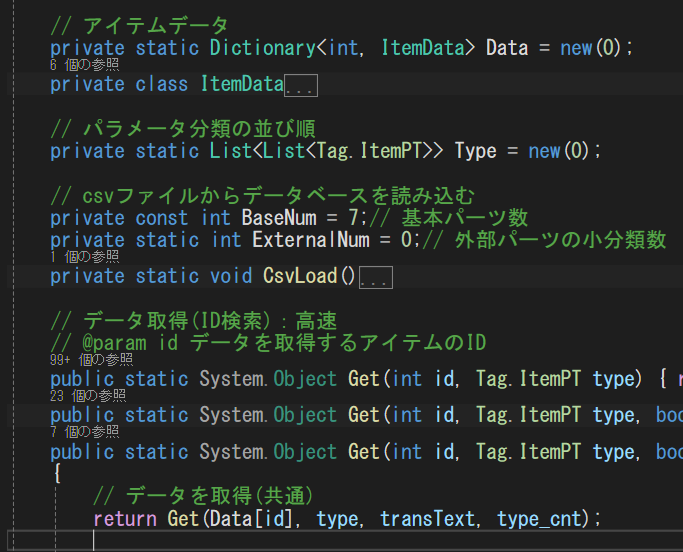Click Data[id] in the return statement
683x552 pixels.
tap(250, 519)
